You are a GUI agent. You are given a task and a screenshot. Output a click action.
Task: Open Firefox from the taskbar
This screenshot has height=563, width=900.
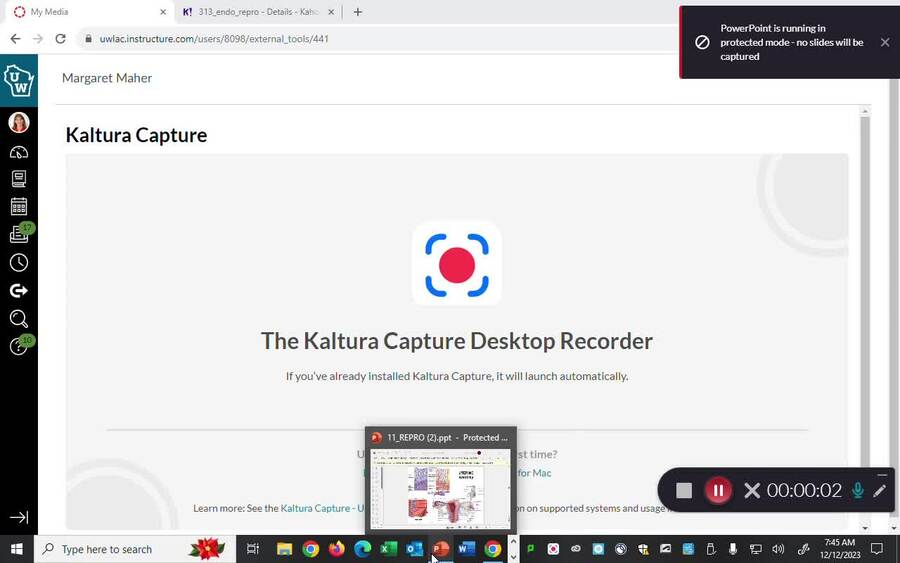[x=336, y=549]
